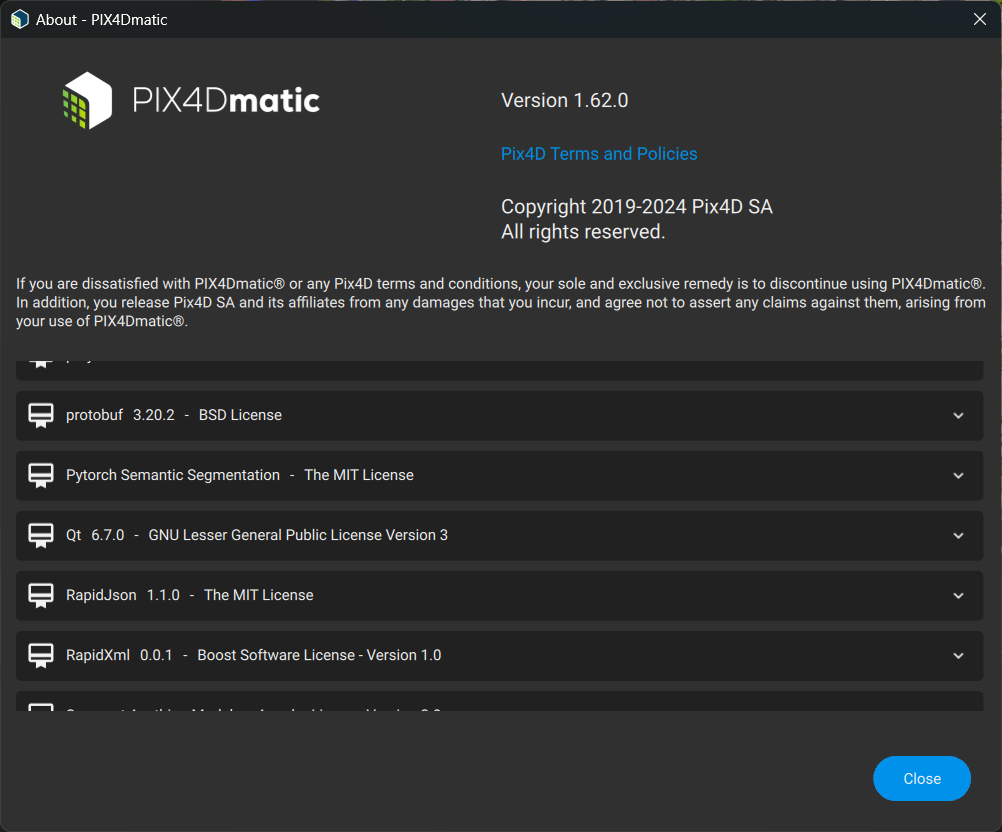1002x832 pixels.
Task: Click the Segment Anything library icon at bottom
Action: coord(40,707)
